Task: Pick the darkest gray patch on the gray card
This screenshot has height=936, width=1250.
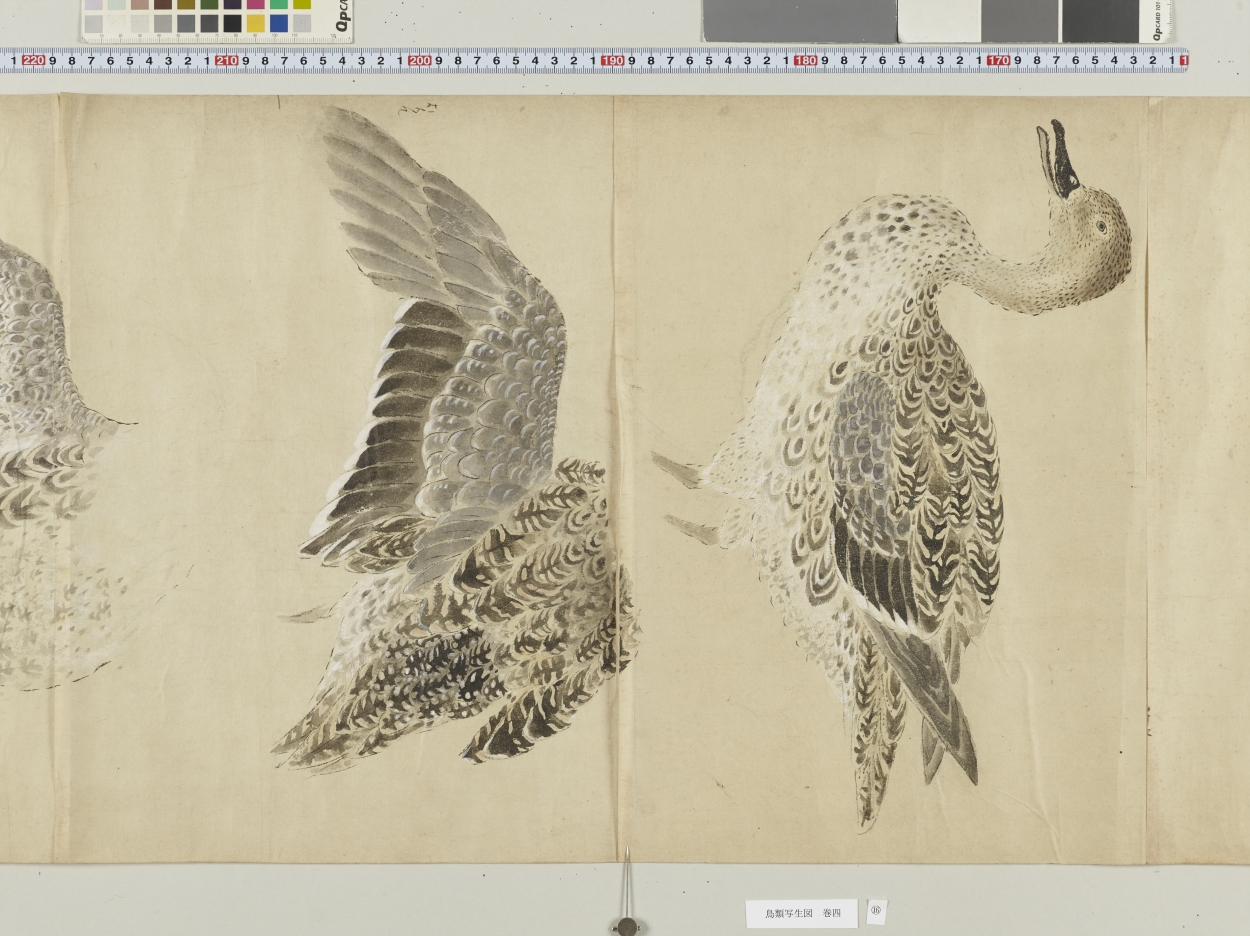Action: [x=1100, y=20]
